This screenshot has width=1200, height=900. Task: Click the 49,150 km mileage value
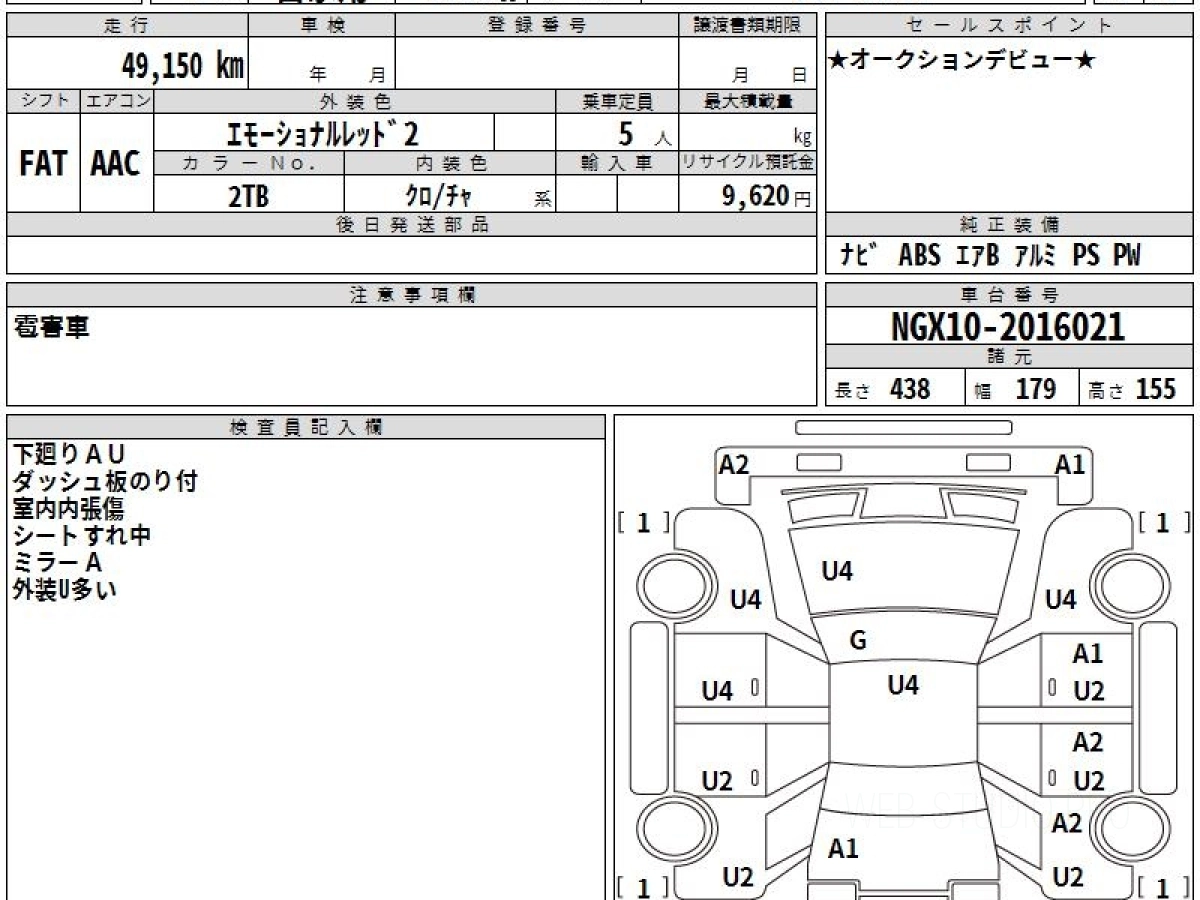pos(183,66)
